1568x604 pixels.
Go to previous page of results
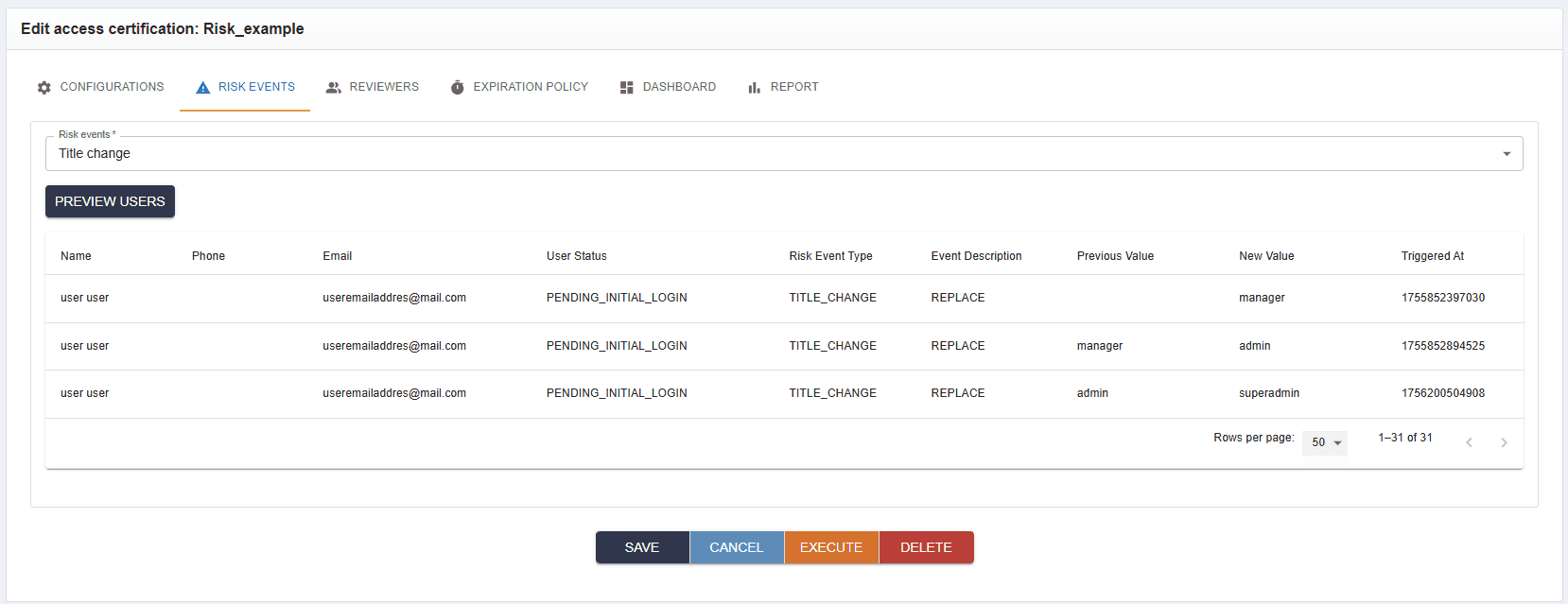(1469, 442)
